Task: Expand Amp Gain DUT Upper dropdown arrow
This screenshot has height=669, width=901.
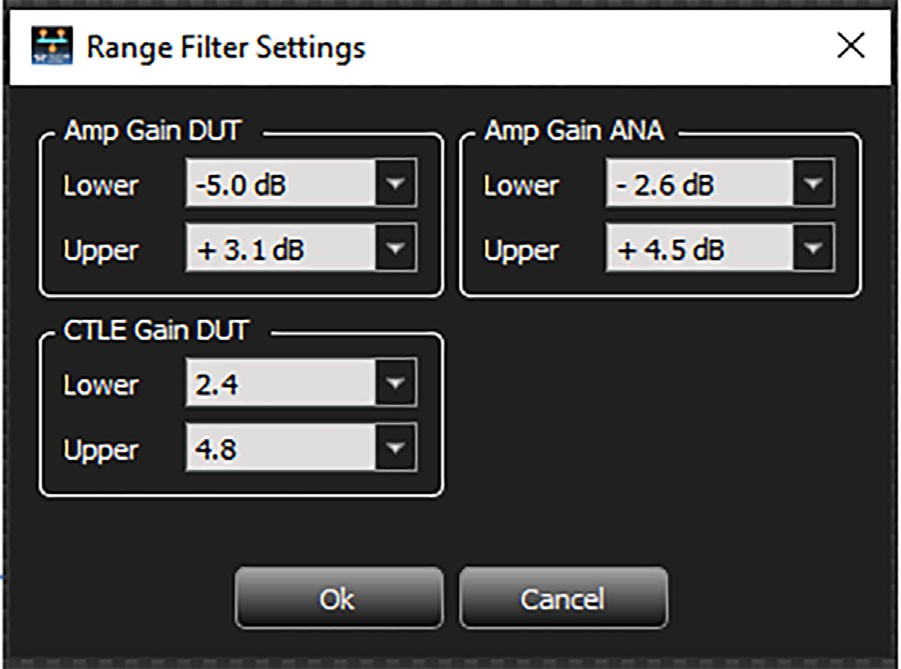Action: (395, 249)
